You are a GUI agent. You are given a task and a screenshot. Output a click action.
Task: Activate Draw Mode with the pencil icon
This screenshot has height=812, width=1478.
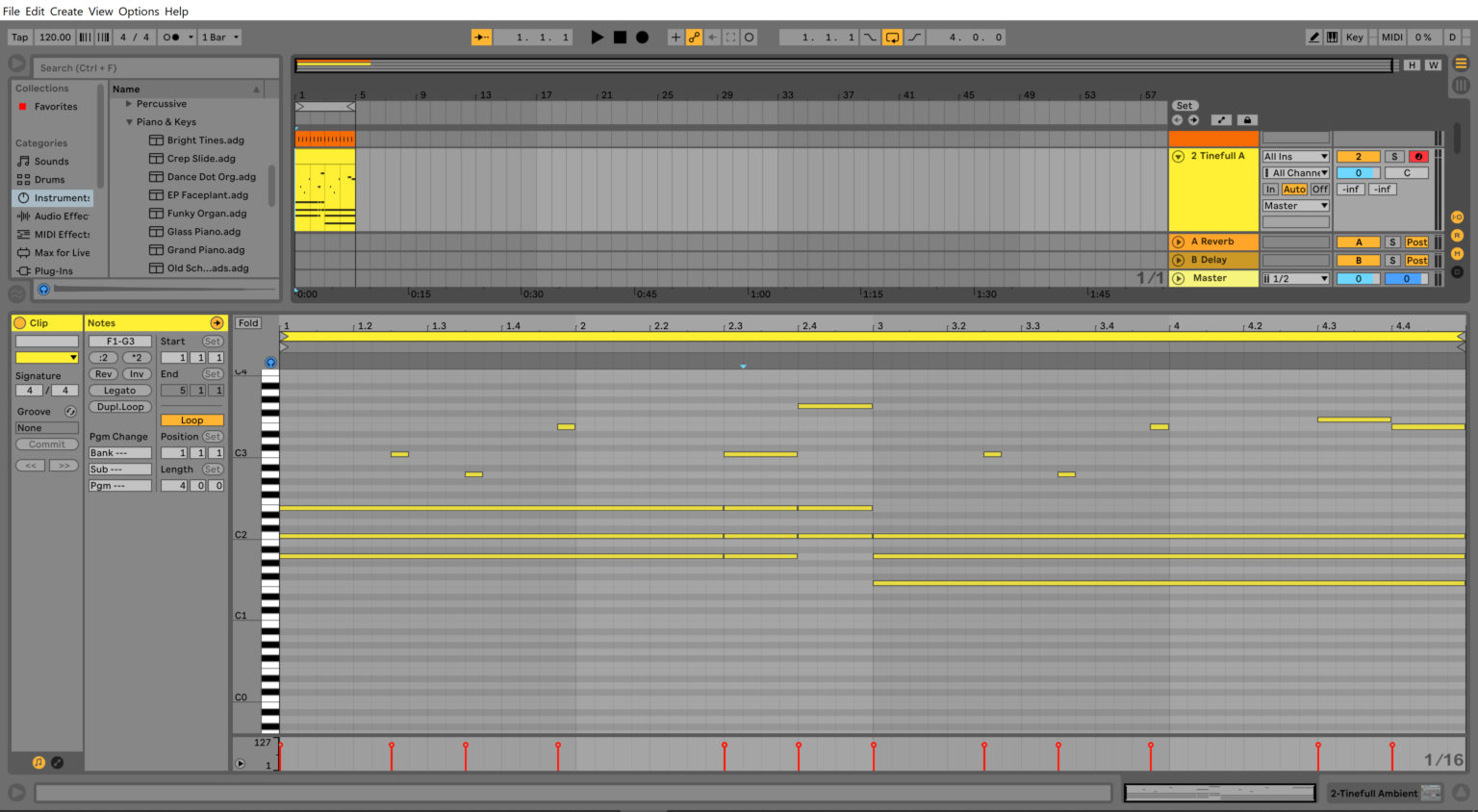click(x=1313, y=37)
